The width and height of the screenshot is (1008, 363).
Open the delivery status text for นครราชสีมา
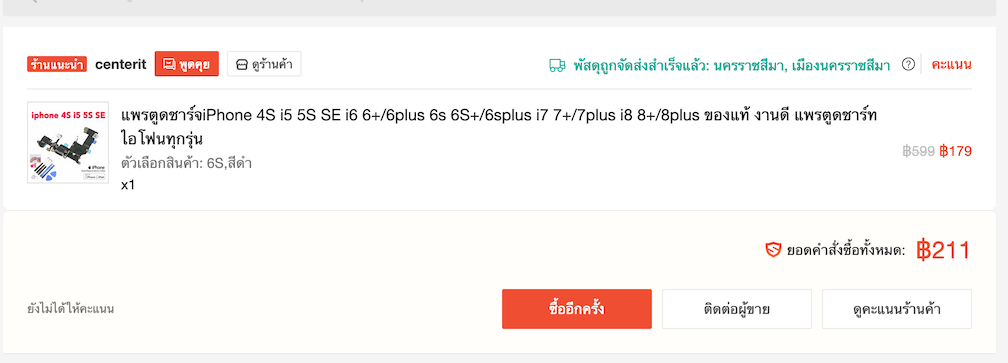click(732, 65)
